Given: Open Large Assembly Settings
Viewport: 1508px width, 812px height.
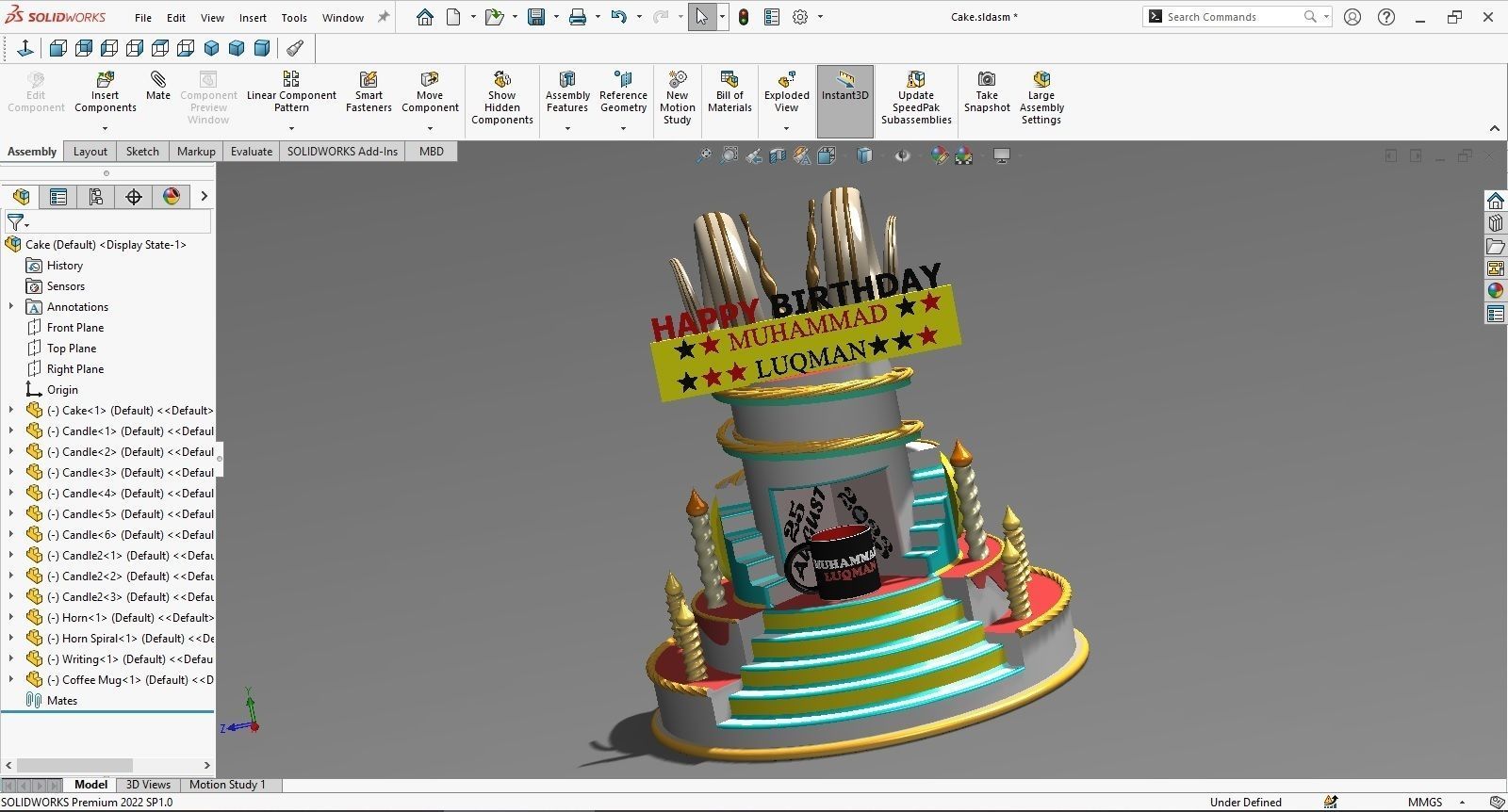Looking at the screenshot, I should [1041, 97].
